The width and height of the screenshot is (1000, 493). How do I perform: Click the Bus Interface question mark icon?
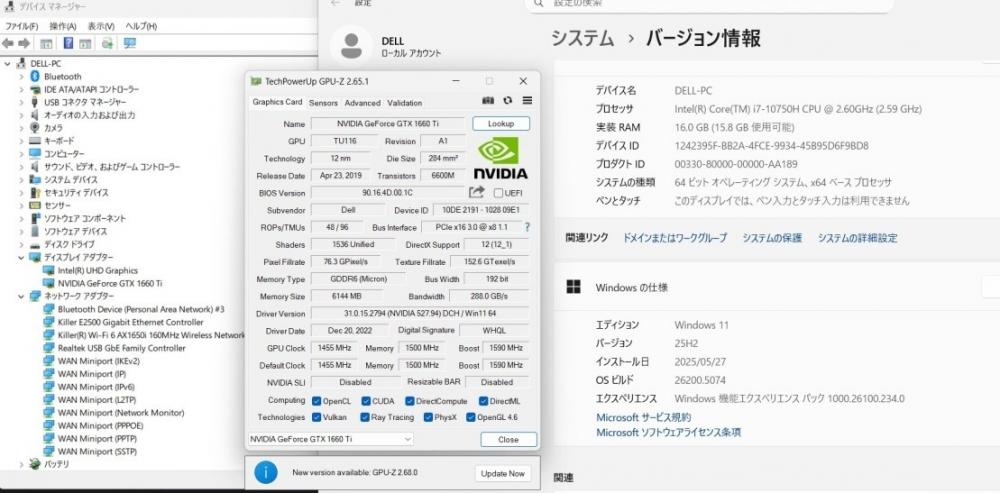click(527, 227)
